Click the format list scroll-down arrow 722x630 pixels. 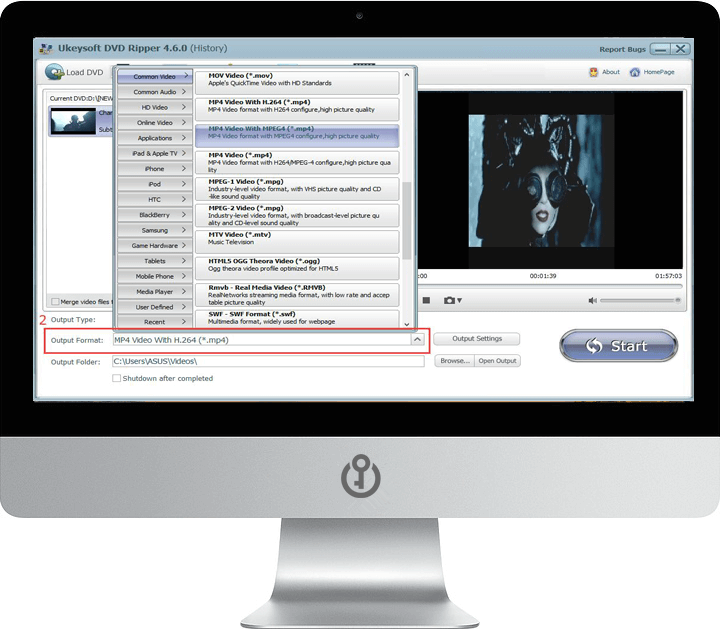click(406, 324)
